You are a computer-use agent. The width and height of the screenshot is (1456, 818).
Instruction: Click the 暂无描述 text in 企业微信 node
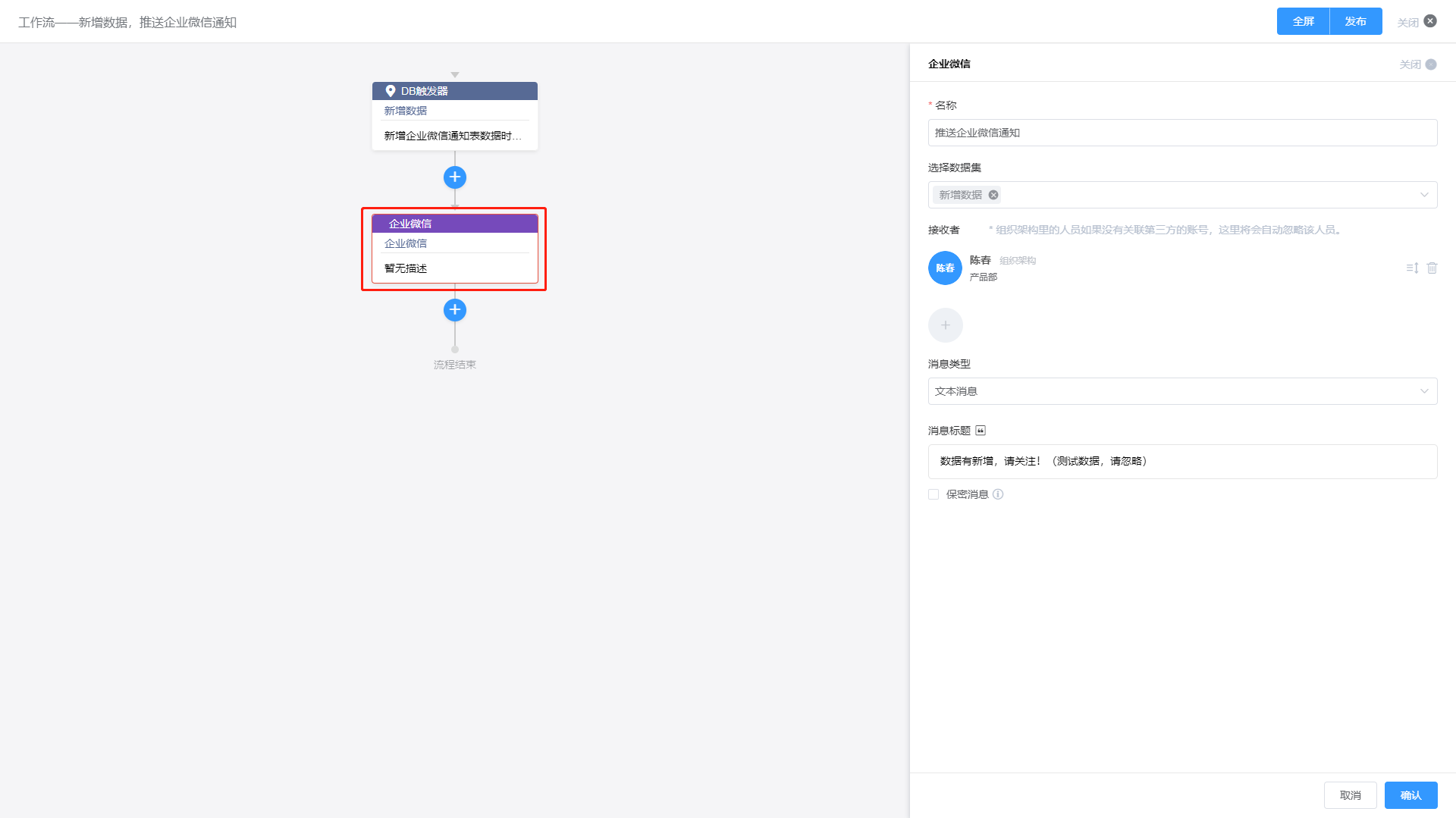pos(406,268)
